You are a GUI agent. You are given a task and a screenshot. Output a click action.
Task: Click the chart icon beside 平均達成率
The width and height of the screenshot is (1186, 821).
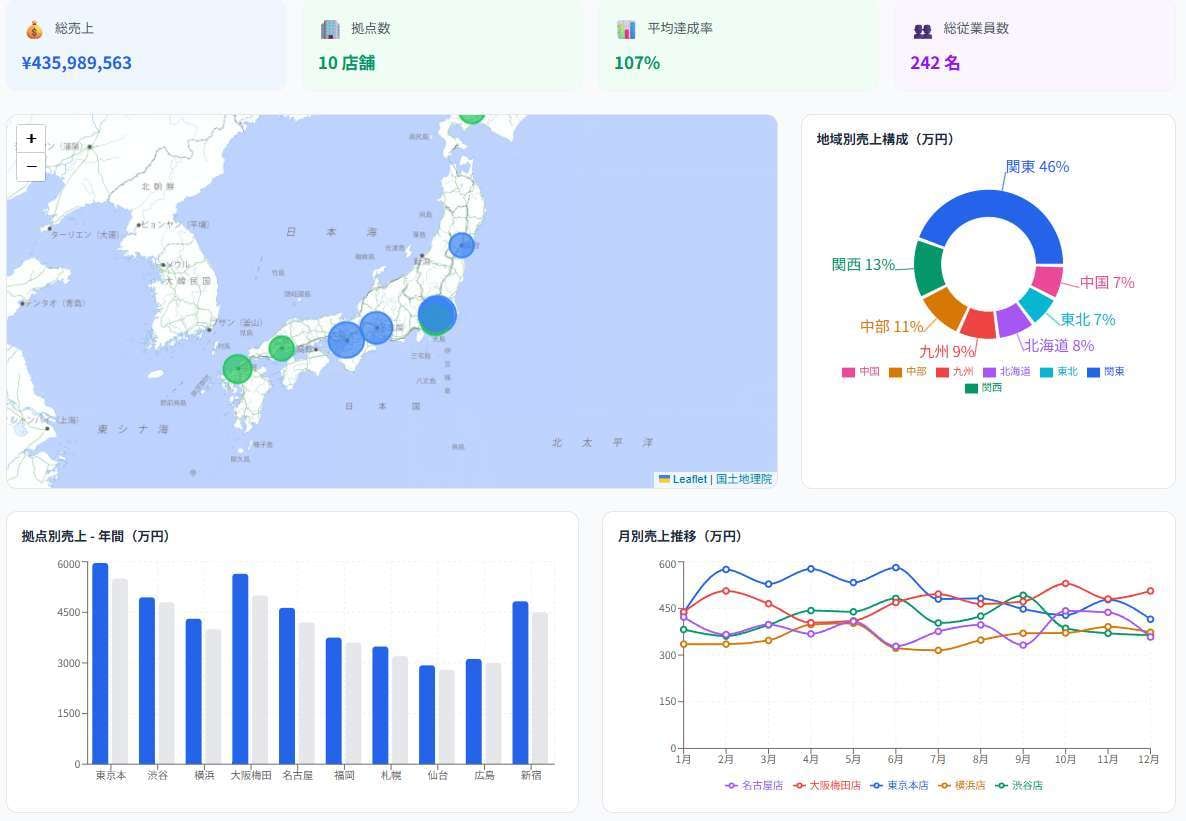tap(626, 30)
